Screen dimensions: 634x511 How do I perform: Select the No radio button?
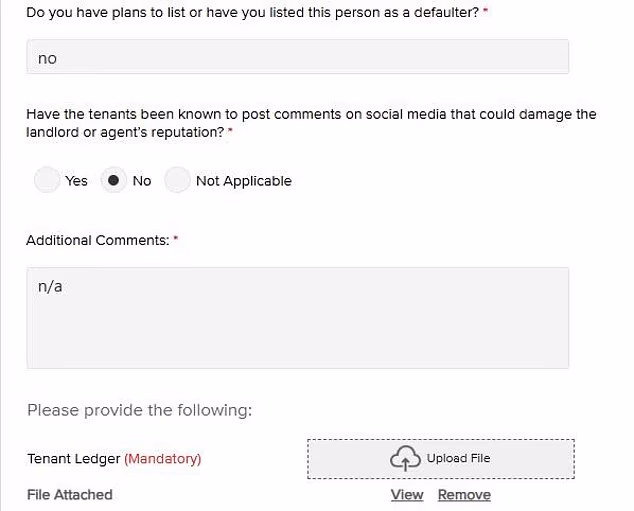pyautogui.click(x=114, y=181)
